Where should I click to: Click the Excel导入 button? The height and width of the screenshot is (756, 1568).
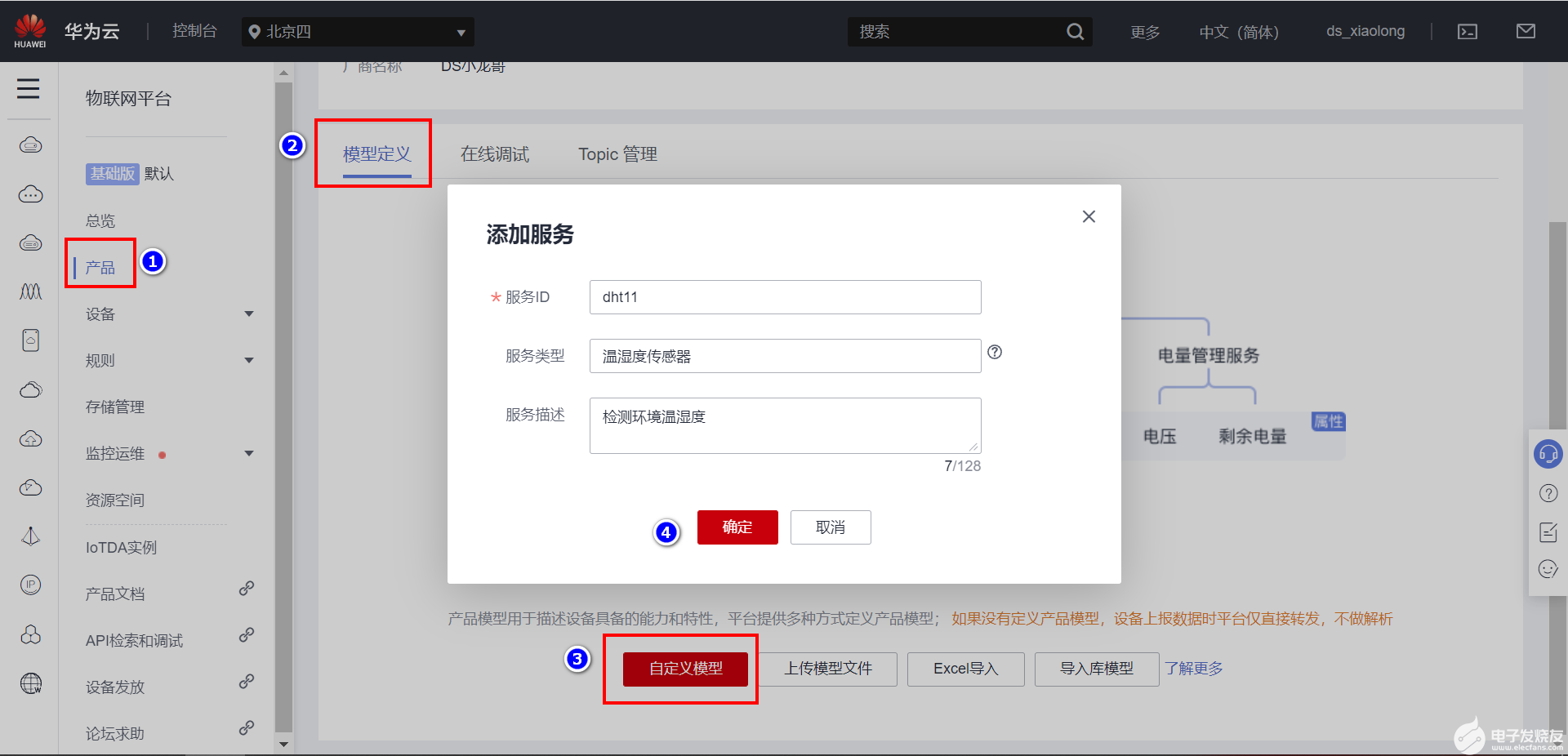coord(966,669)
